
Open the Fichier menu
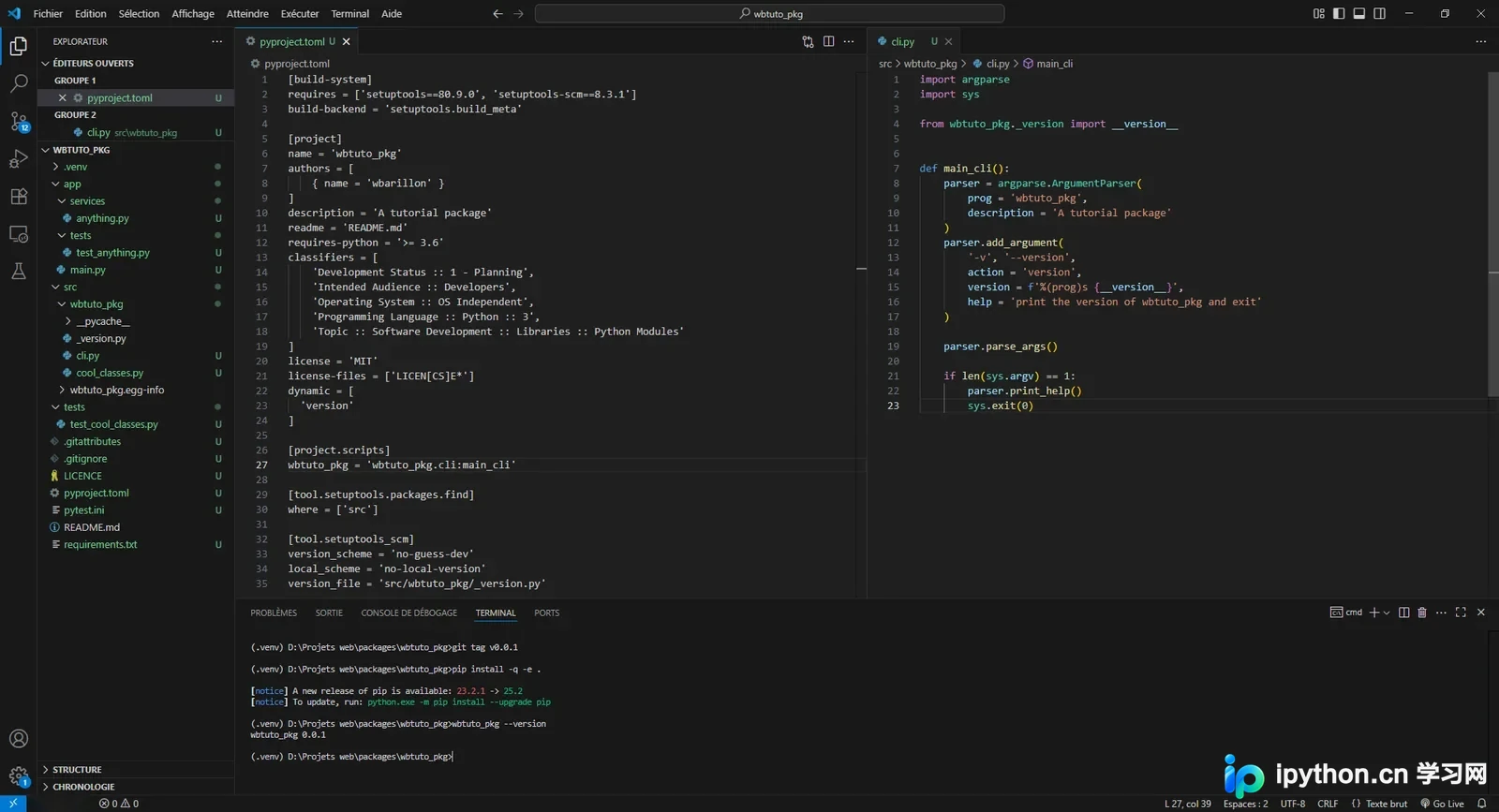48,14
